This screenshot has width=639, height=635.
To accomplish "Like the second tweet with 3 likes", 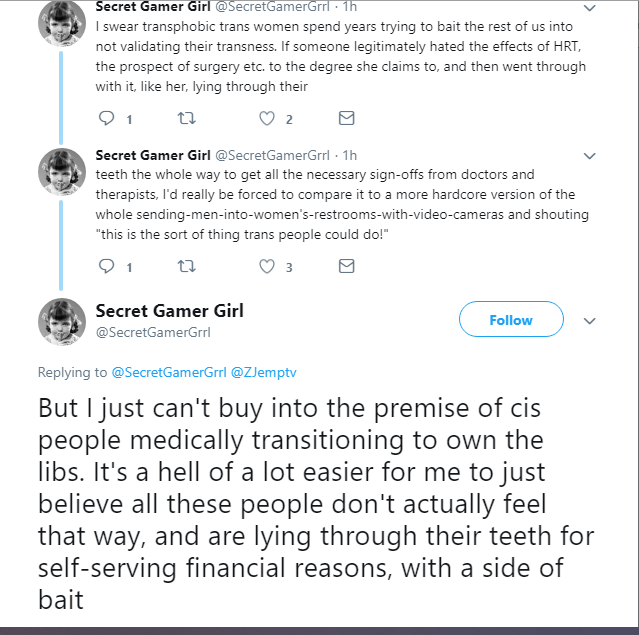I will click(x=267, y=267).
